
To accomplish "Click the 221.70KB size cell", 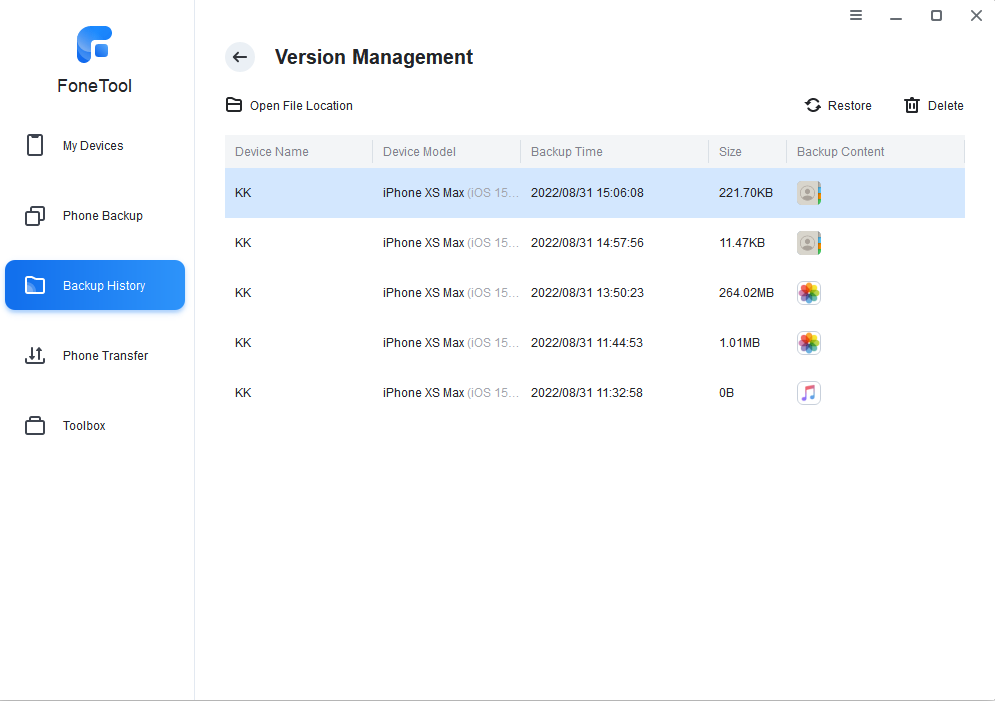I will click(x=746, y=193).
